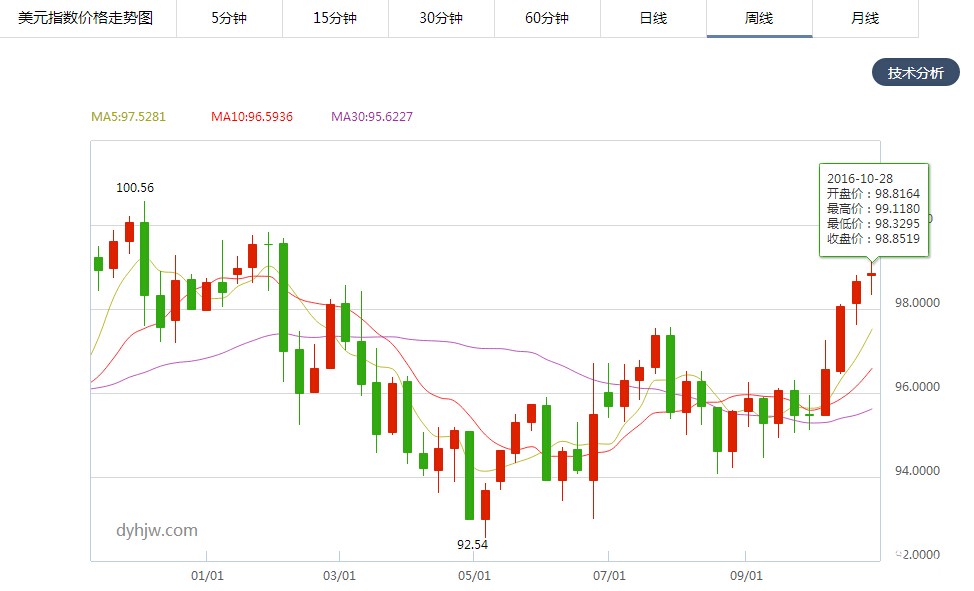
Task: Click the 美元指数价格走势图 title
Action: pos(86,18)
